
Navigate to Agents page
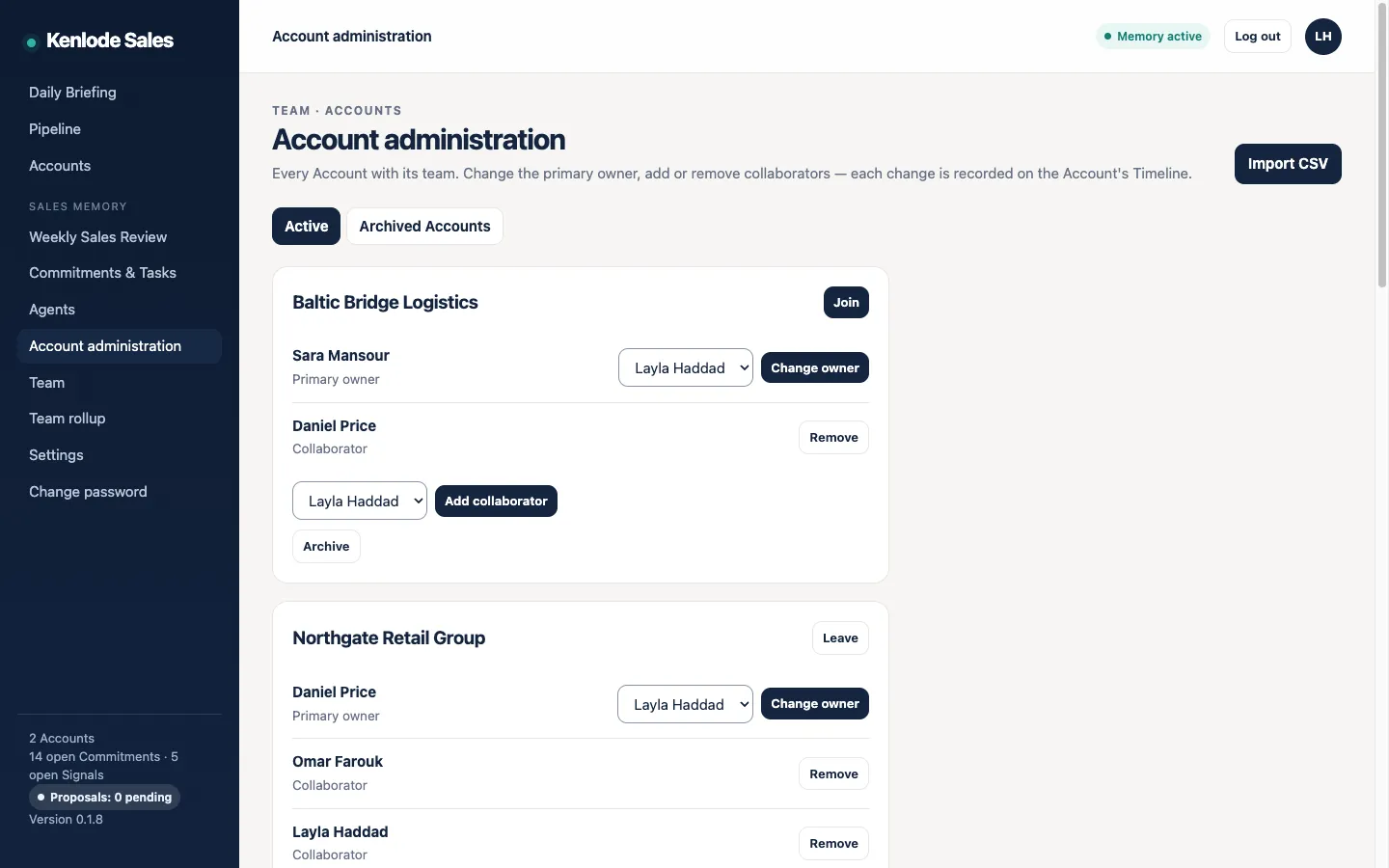(120, 310)
